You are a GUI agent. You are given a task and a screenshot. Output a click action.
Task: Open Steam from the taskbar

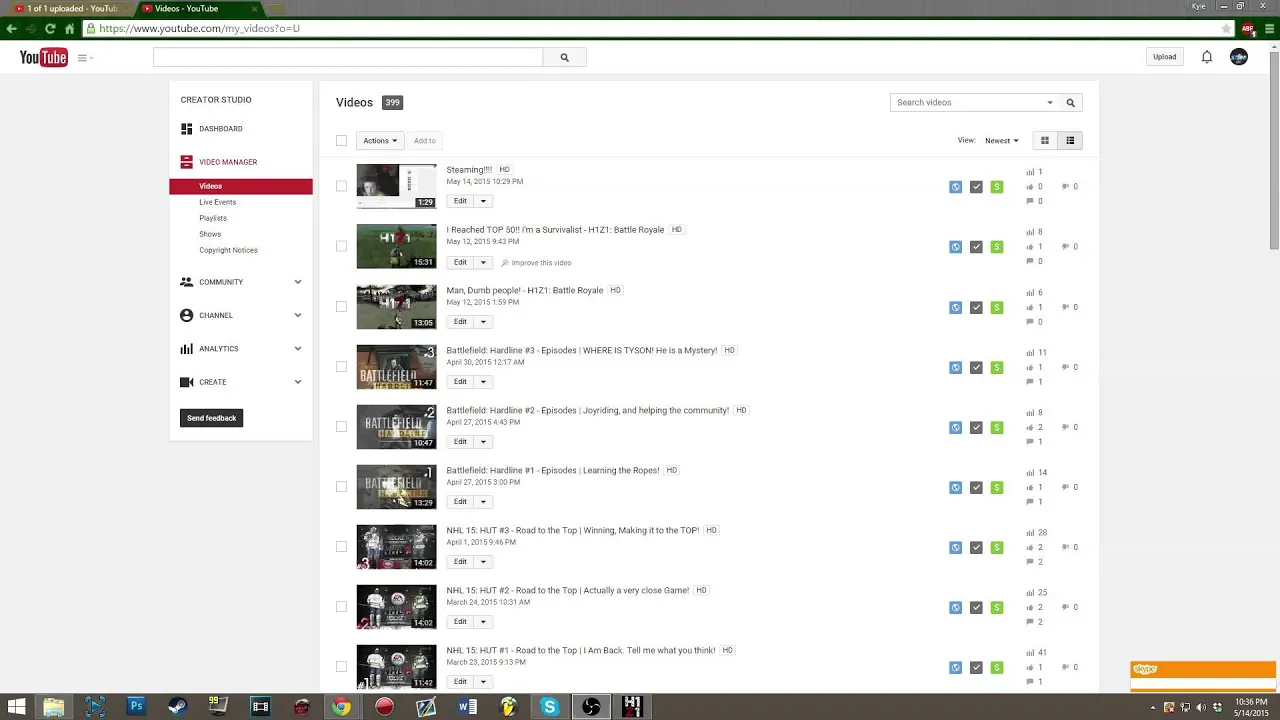(x=178, y=706)
